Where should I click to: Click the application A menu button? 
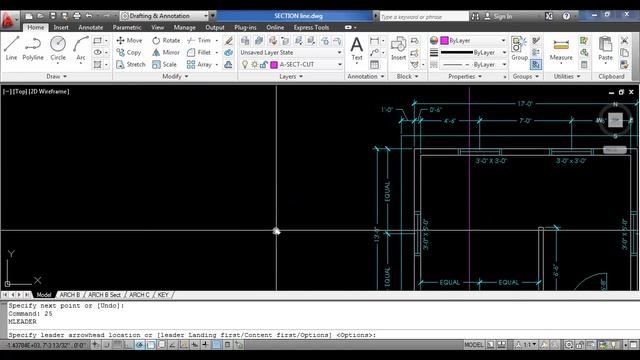click(8, 20)
